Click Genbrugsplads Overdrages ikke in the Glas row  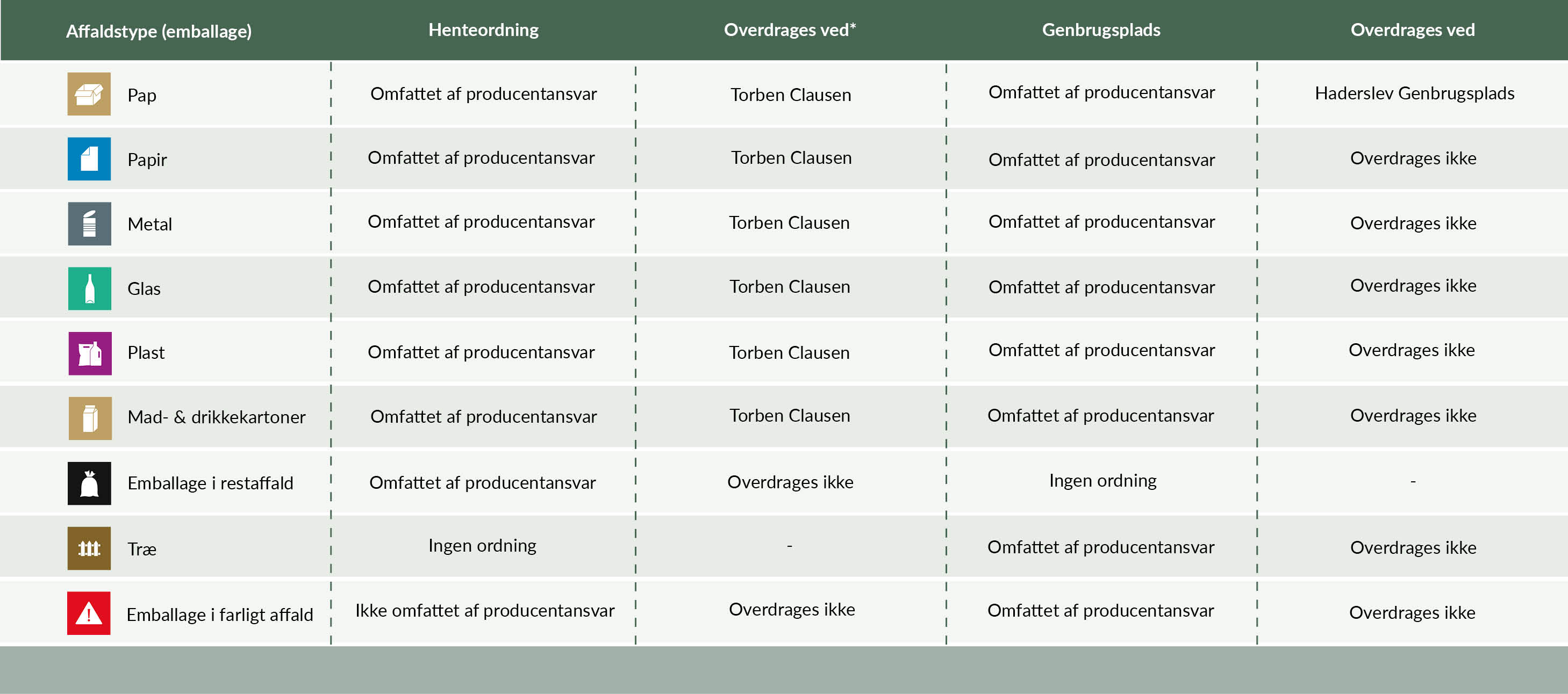[x=1413, y=286]
